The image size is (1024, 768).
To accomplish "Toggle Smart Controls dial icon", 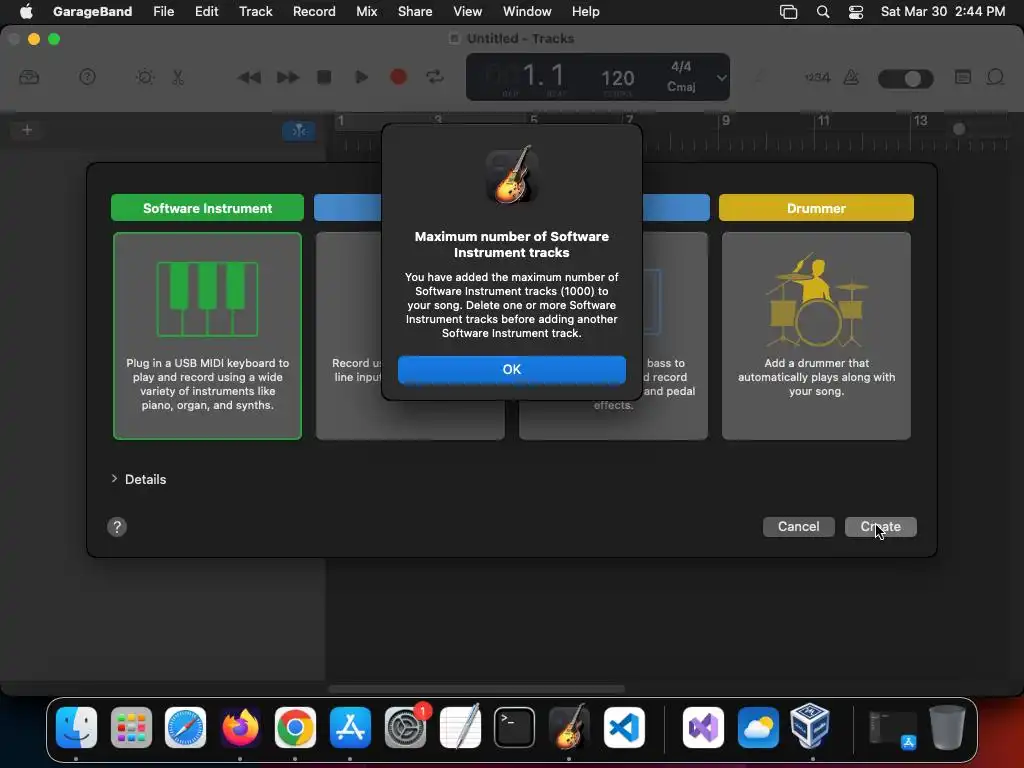I will point(145,77).
